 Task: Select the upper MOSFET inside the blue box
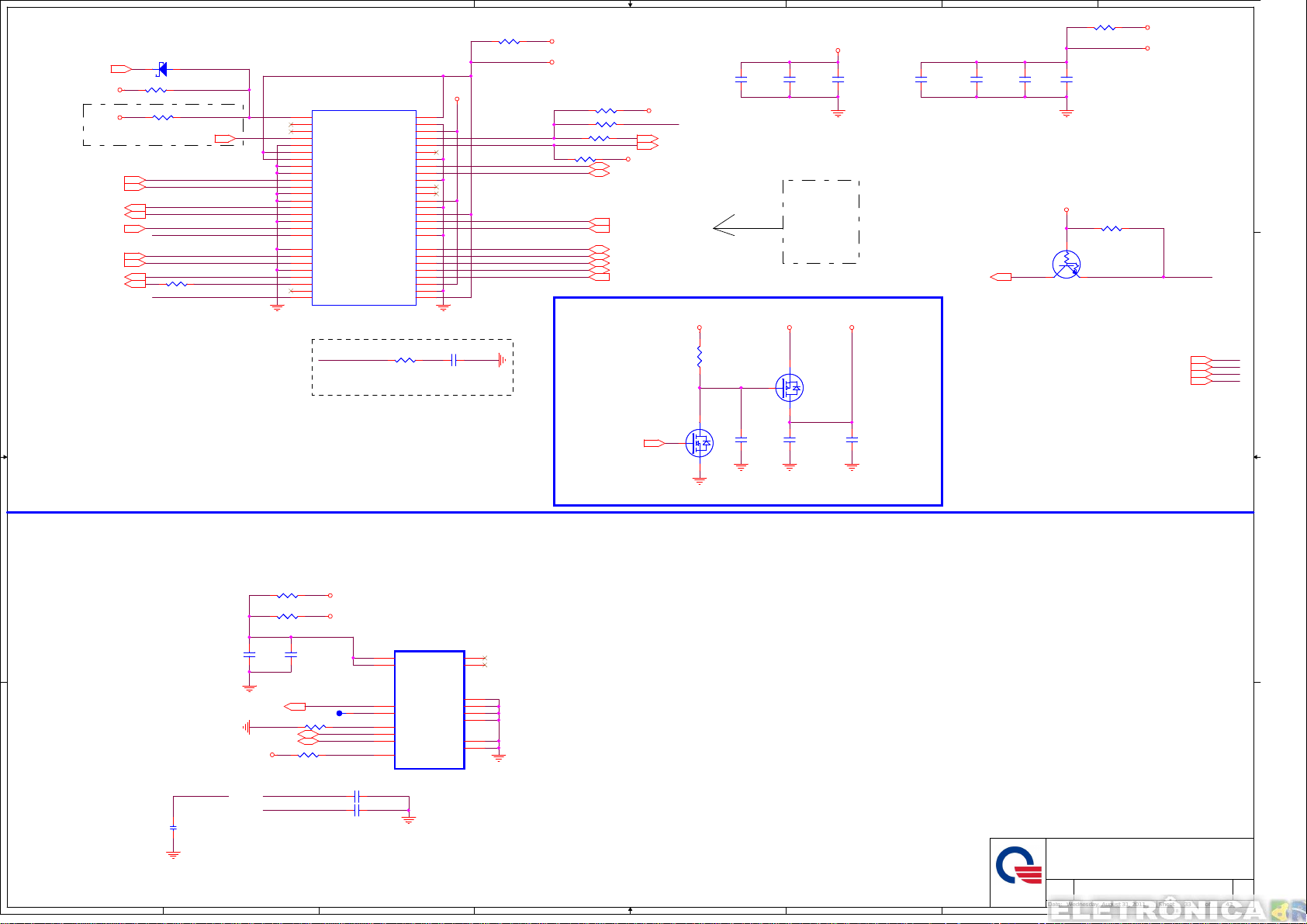click(790, 388)
